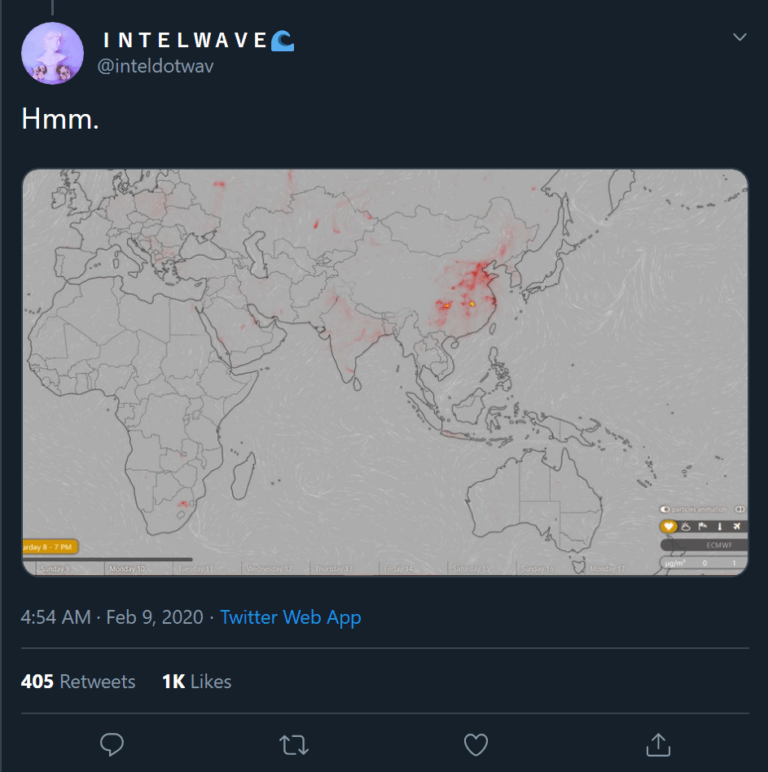This screenshot has width=768, height=772.
Task: Select the orange heart layer icon on map
Action: (x=668, y=526)
